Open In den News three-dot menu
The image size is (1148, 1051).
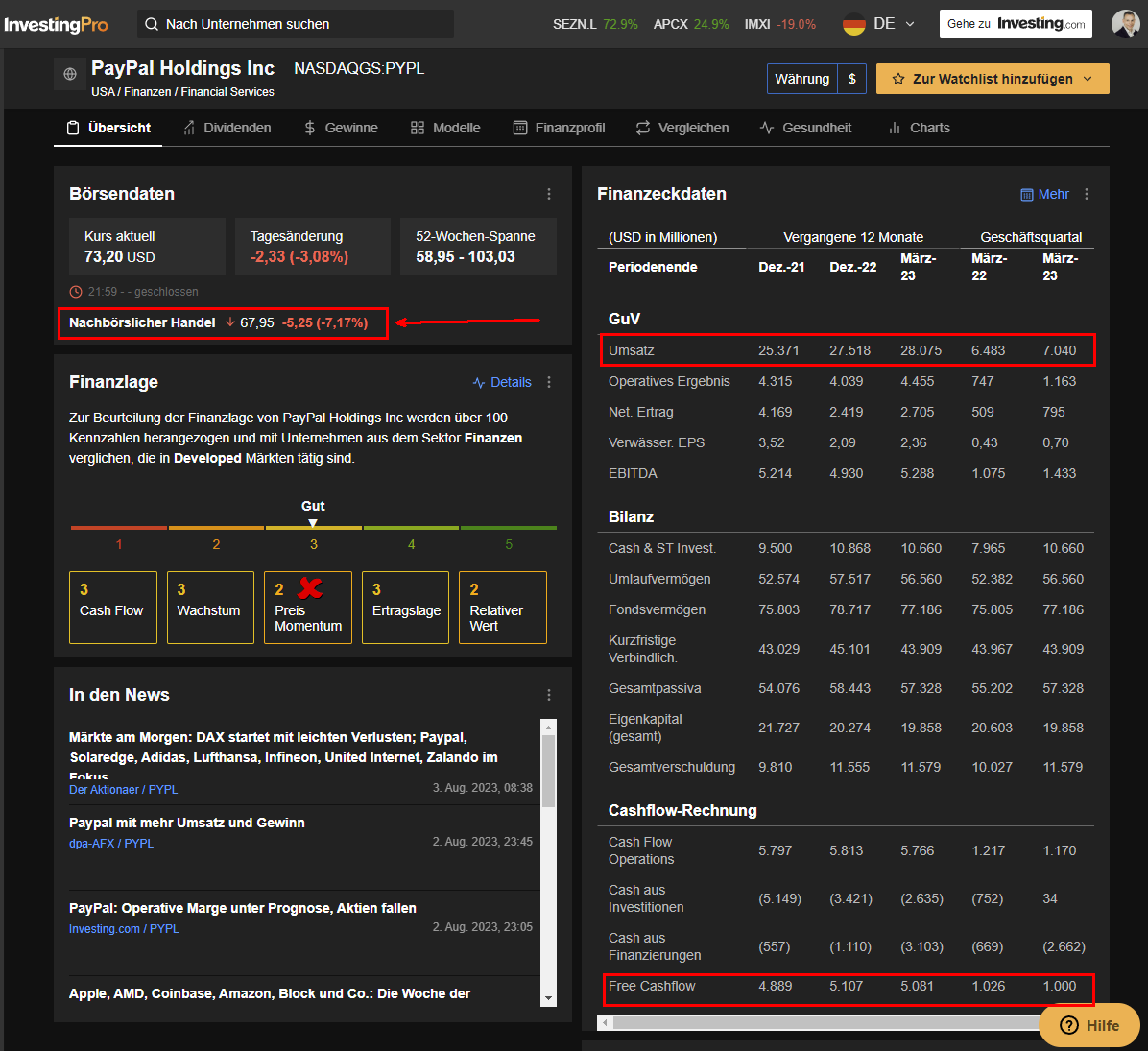click(x=549, y=695)
